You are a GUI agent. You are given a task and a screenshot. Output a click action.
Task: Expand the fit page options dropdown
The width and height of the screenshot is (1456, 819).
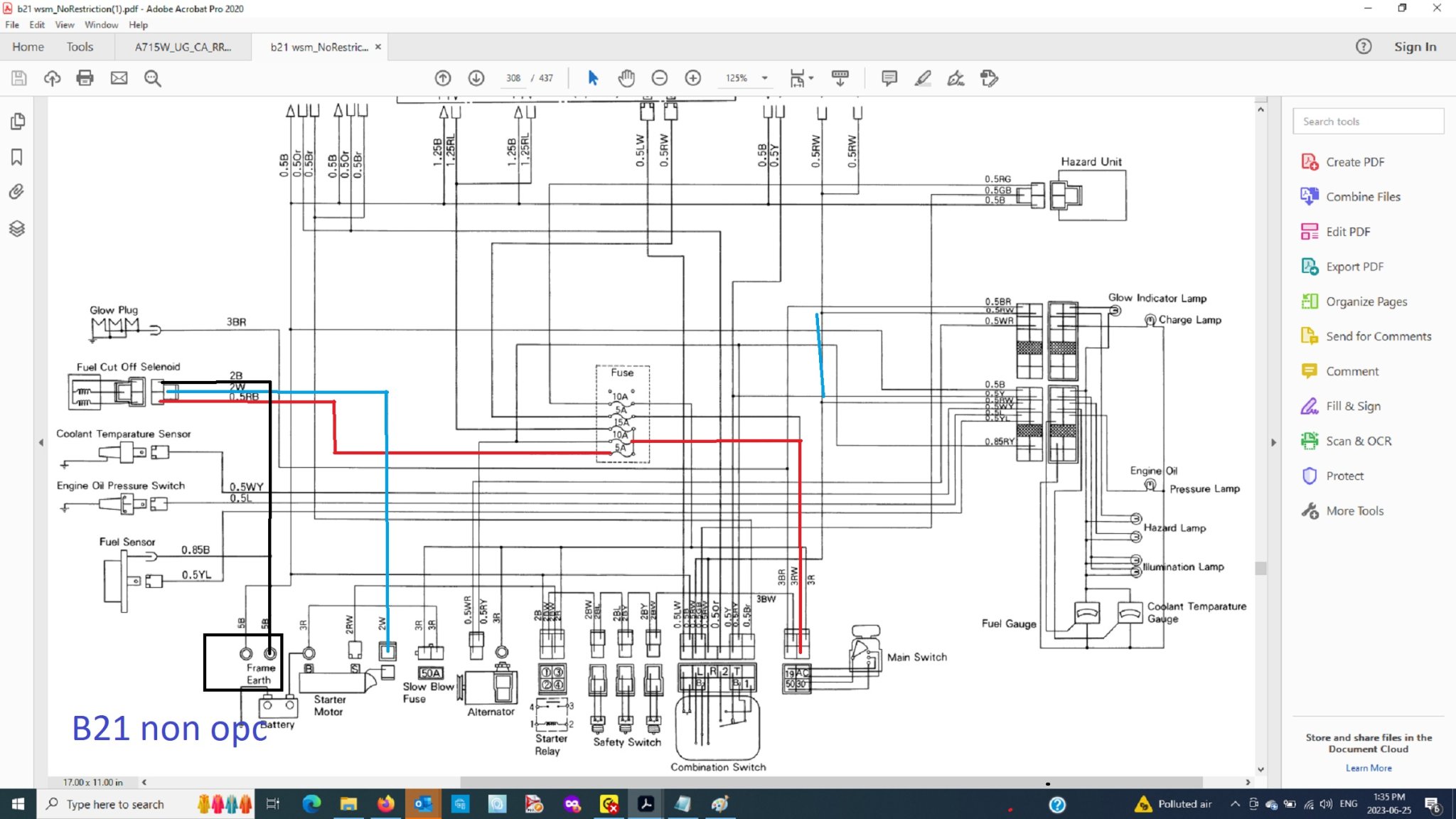tap(811, 78)
